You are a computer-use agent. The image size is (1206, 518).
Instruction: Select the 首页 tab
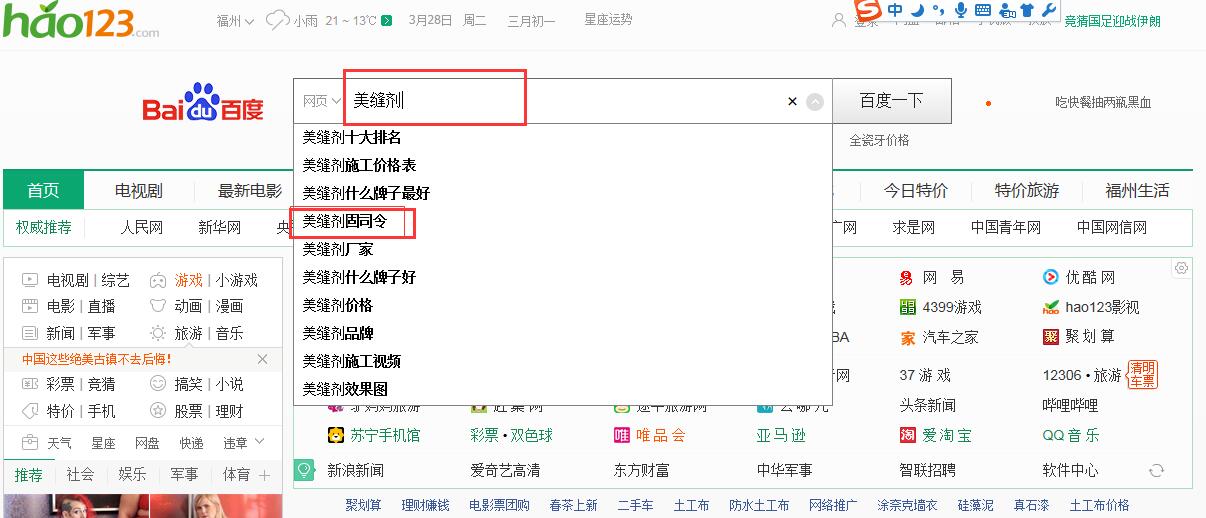click(x=43, y=190)
